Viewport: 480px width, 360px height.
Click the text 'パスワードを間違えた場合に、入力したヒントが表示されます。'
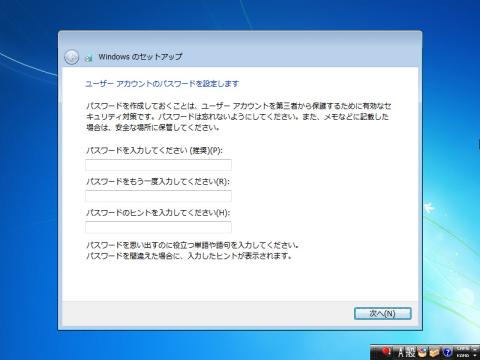pos(189,256)
